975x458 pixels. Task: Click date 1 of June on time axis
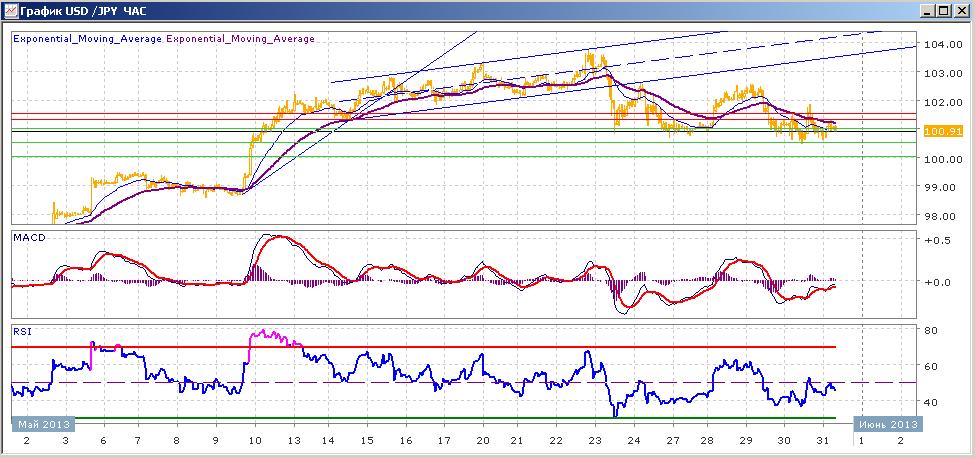coord(861,440)
